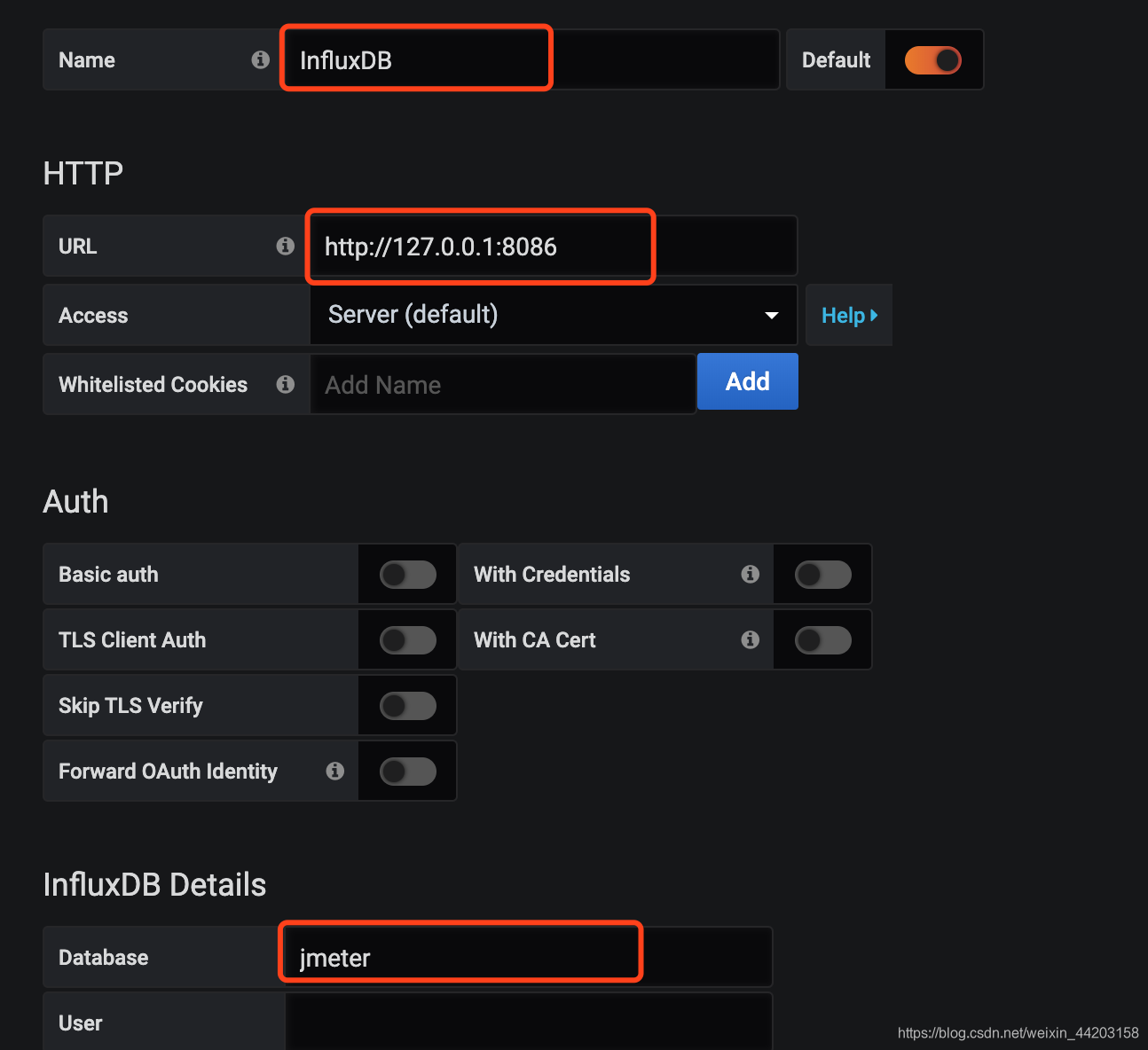
Task: Click the Auth section heading
Action: [x=75, y=502]
